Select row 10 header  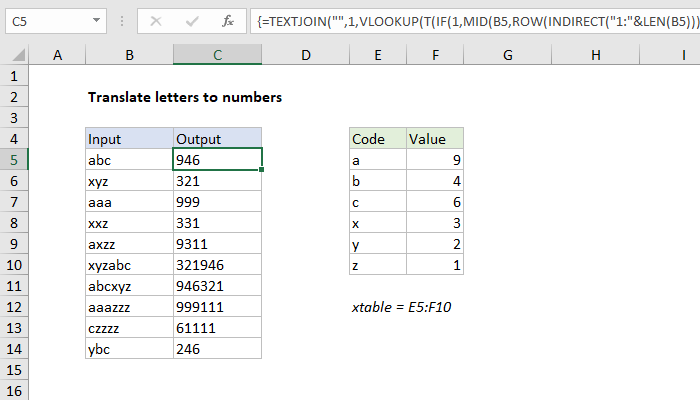[x=14, y=265]
